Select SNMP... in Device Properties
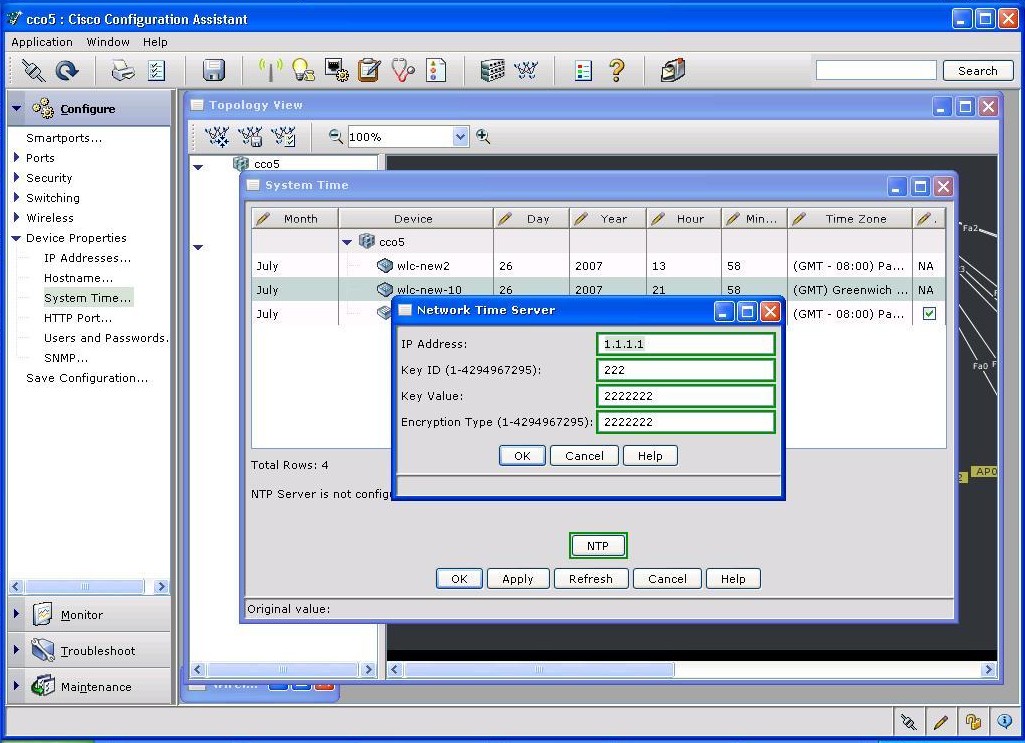Screen dimensions: 1025x743 pyautogui.click(x=66, y=358)
